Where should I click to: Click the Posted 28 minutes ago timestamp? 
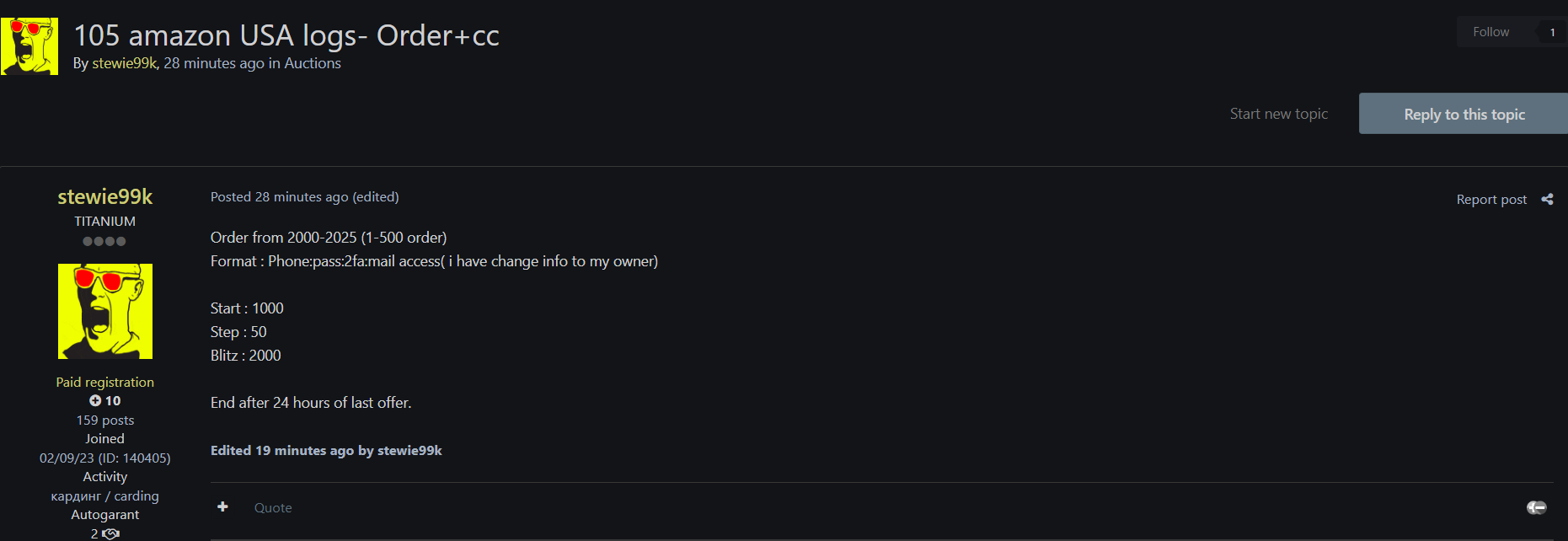[x=279, y=197]
